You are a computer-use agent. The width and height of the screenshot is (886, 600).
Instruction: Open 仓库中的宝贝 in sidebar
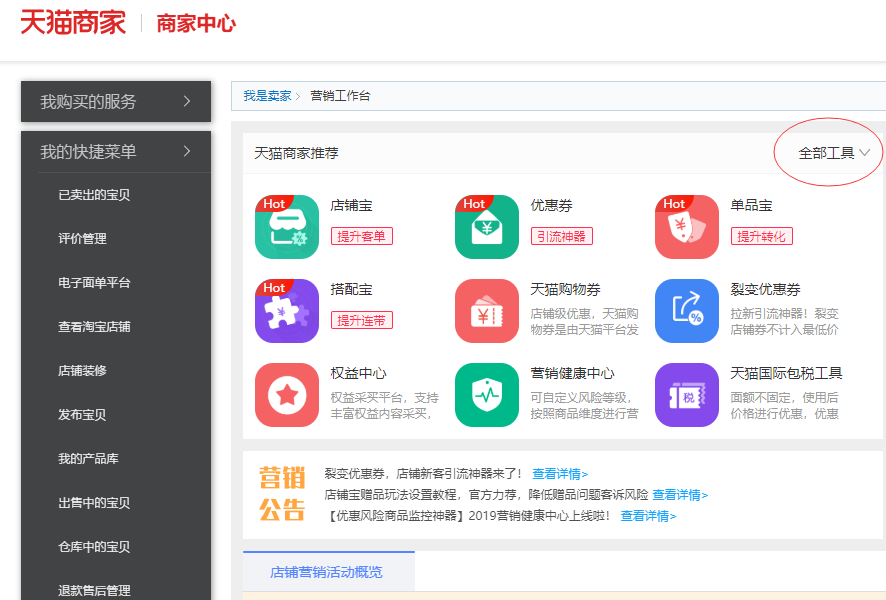pos(94,547)
